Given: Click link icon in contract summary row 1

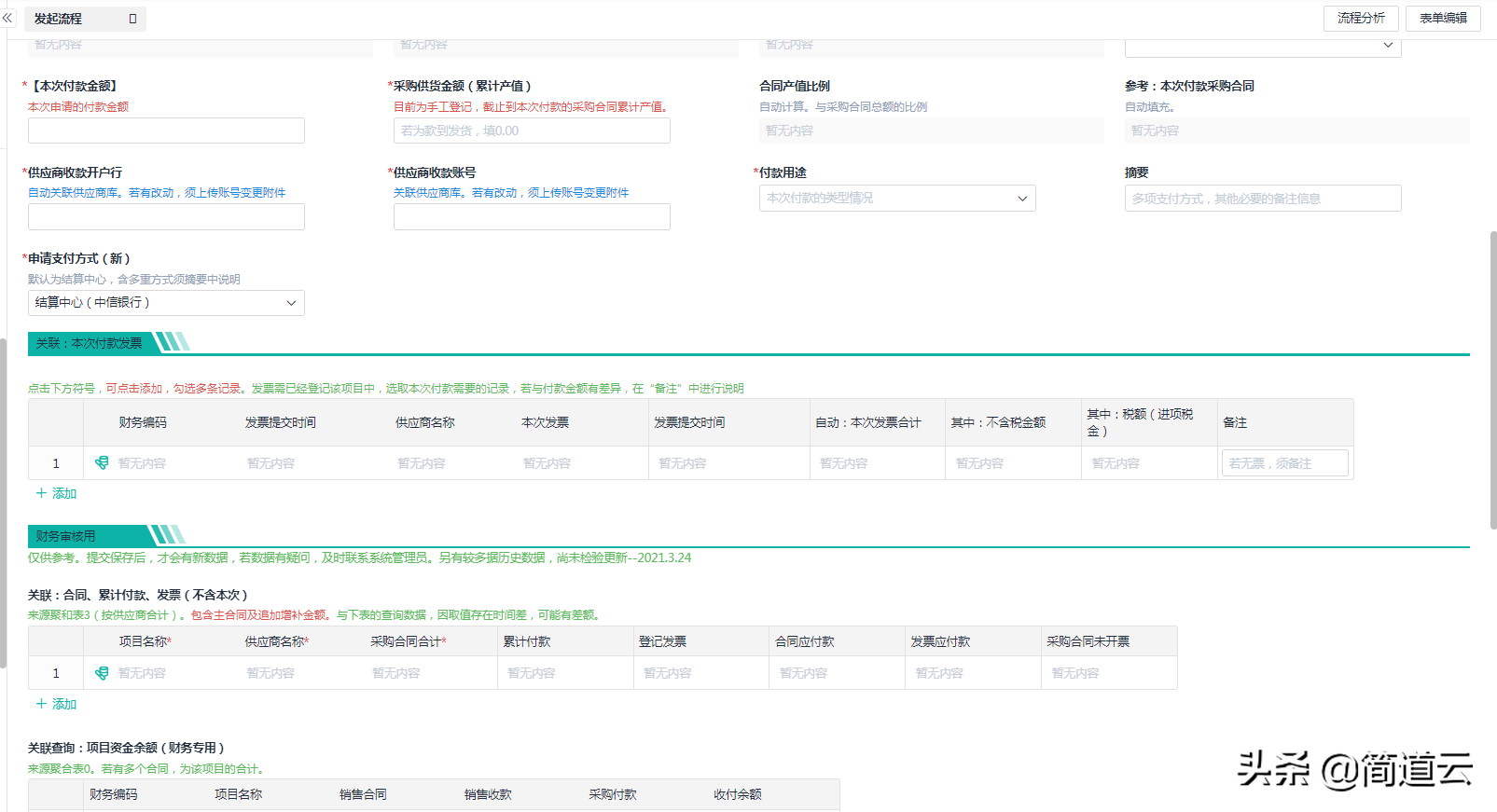Looking at the screenshot, I should (x=102, y=673).
